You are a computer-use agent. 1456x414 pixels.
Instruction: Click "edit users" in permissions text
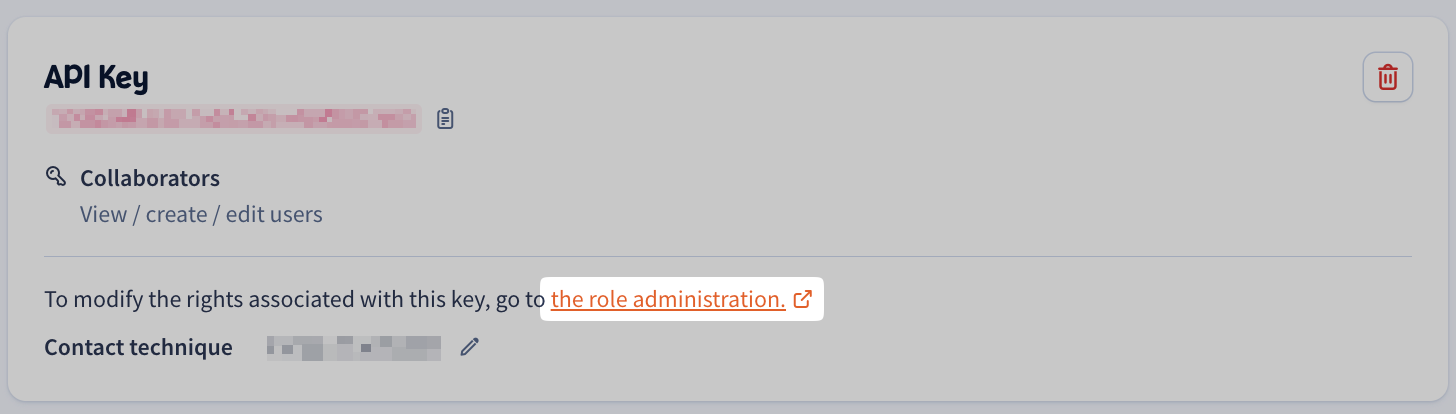pyautogui.click(x=274, y=214)
